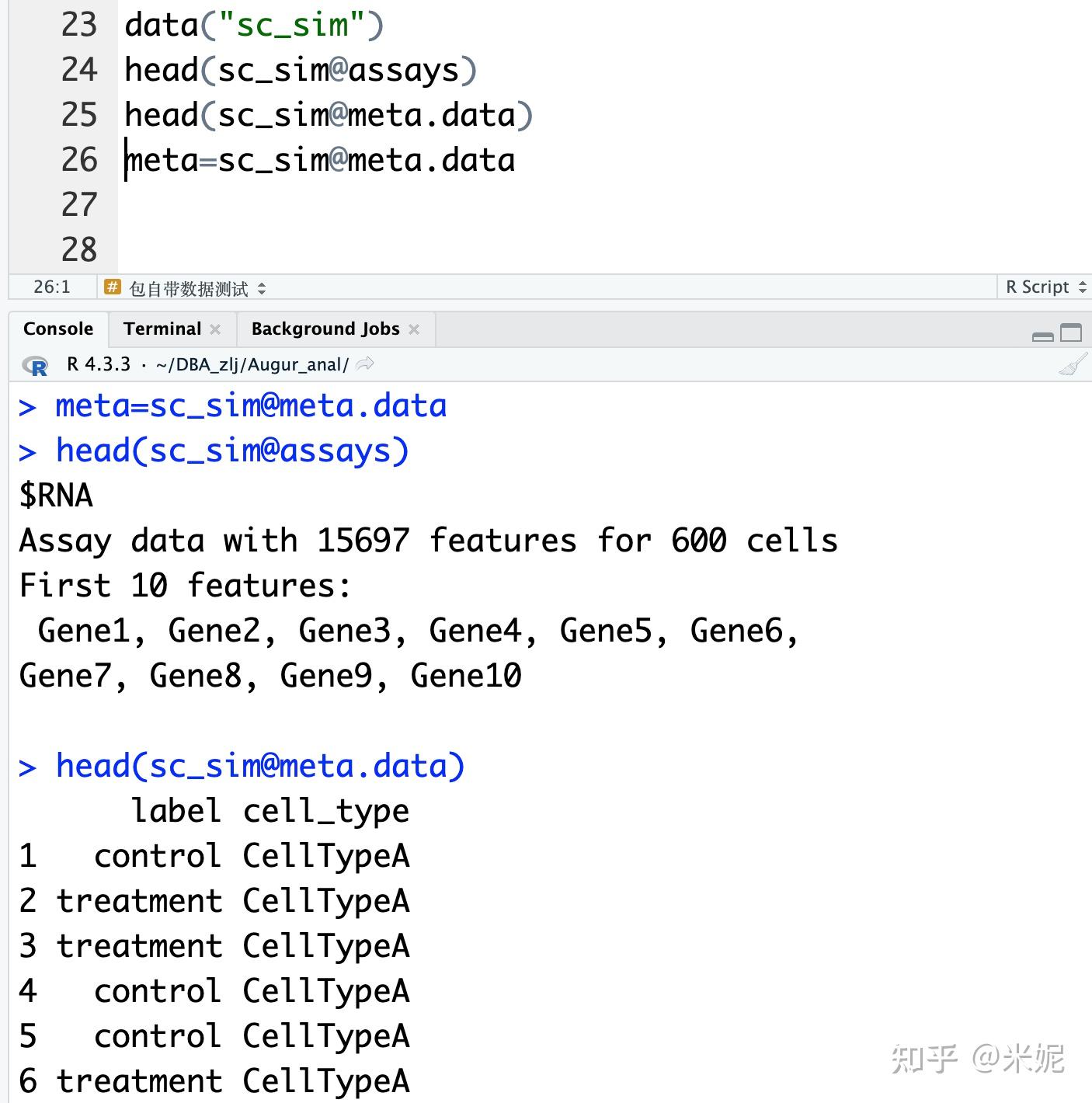
Task: Close the Terminal tab
Action: [215, 329]
